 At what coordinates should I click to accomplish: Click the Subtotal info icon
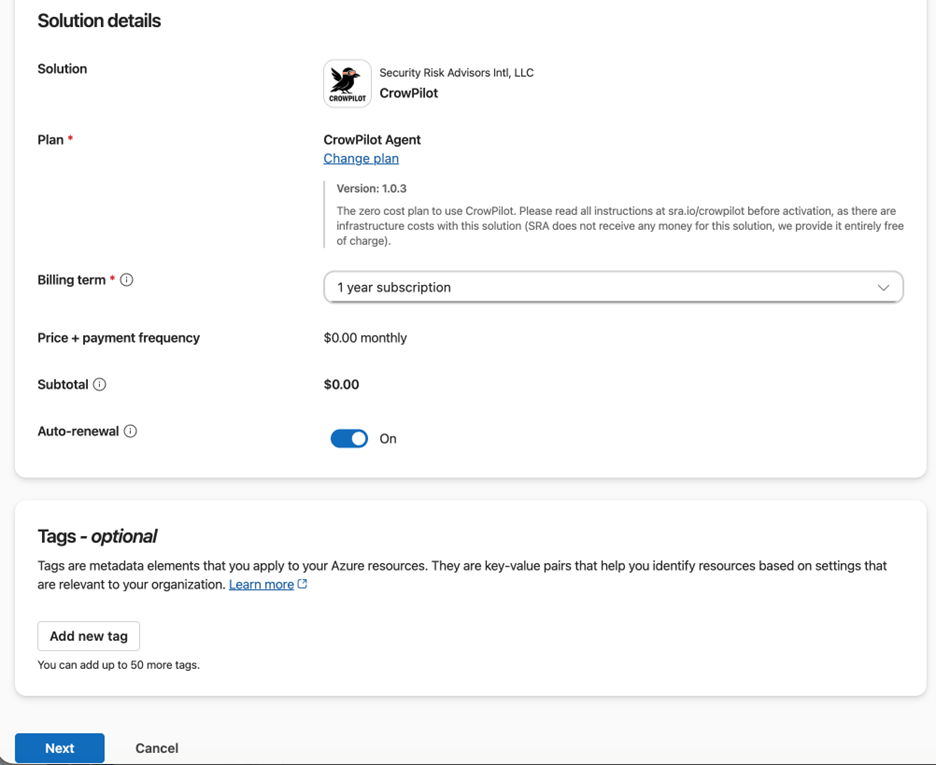click(x=100, y=384)
